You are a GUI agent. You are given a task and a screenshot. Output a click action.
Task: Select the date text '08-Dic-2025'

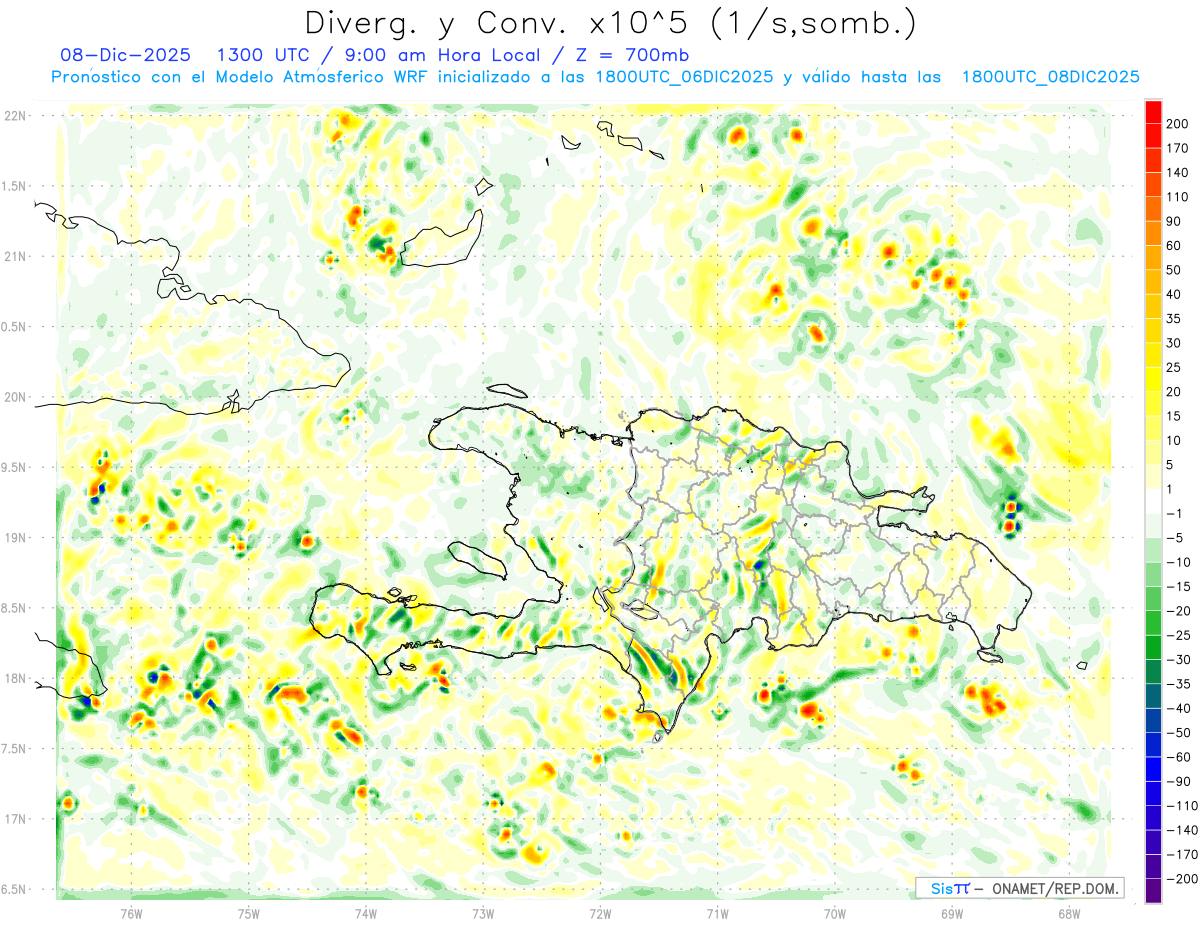coord(127,55)
